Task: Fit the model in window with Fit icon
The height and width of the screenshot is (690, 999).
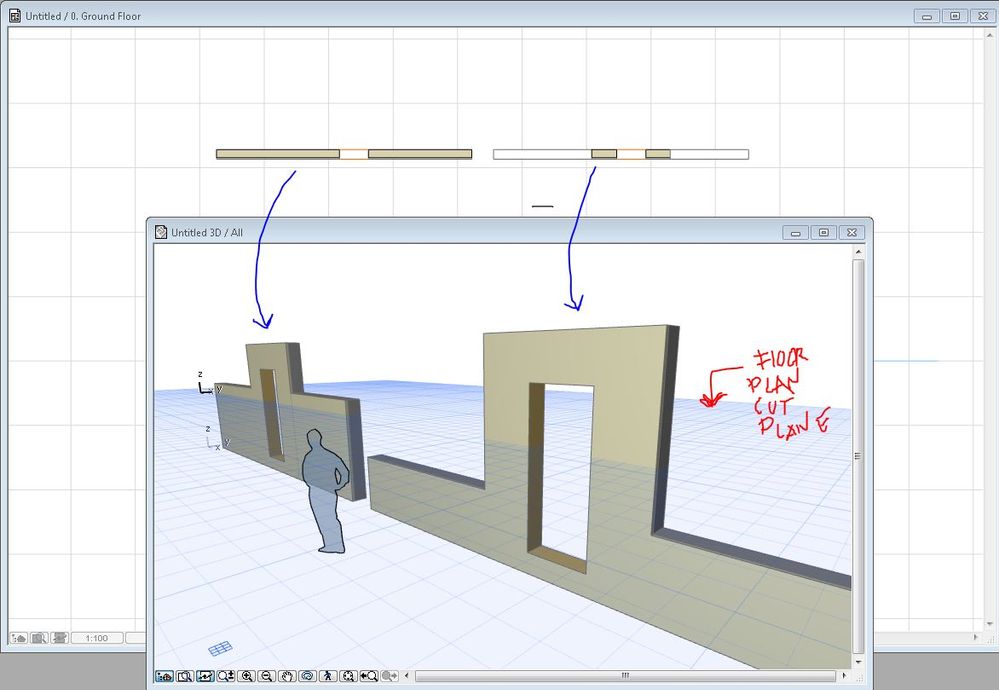Action: coord(350,677)
